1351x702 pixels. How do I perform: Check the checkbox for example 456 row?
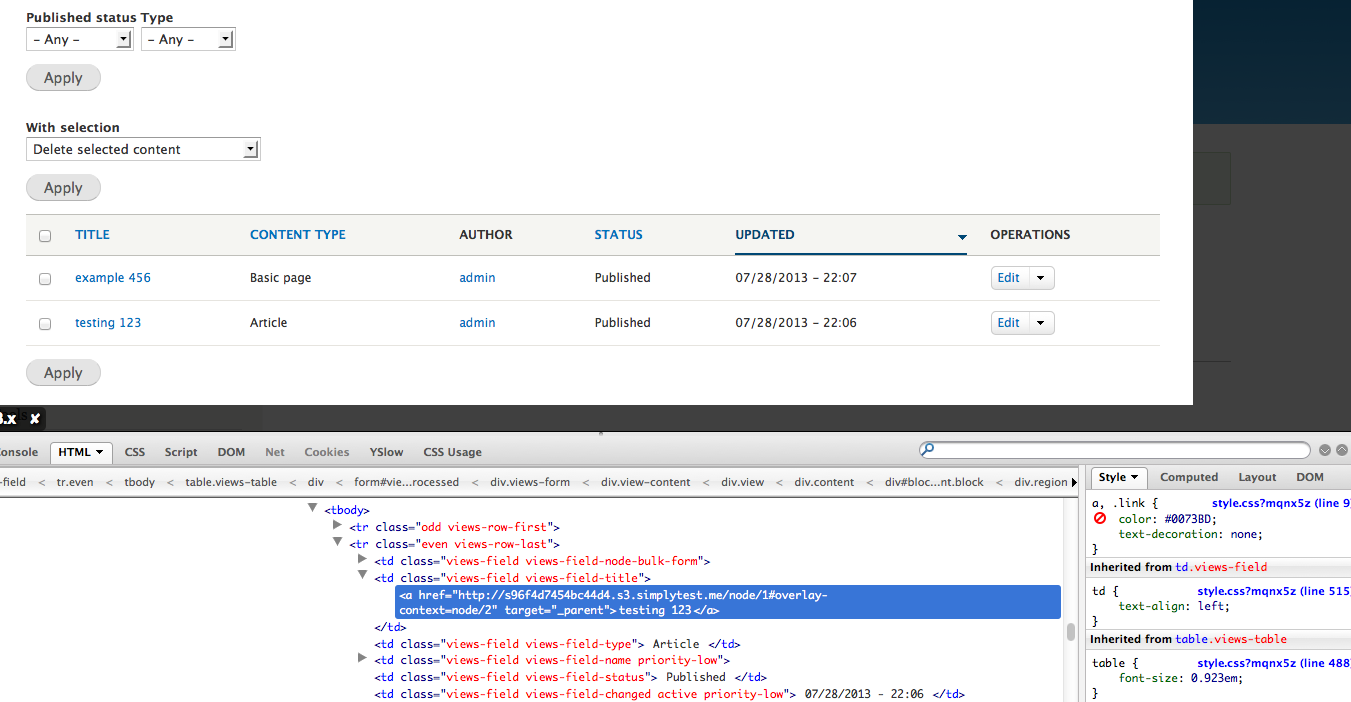(44, 279)
